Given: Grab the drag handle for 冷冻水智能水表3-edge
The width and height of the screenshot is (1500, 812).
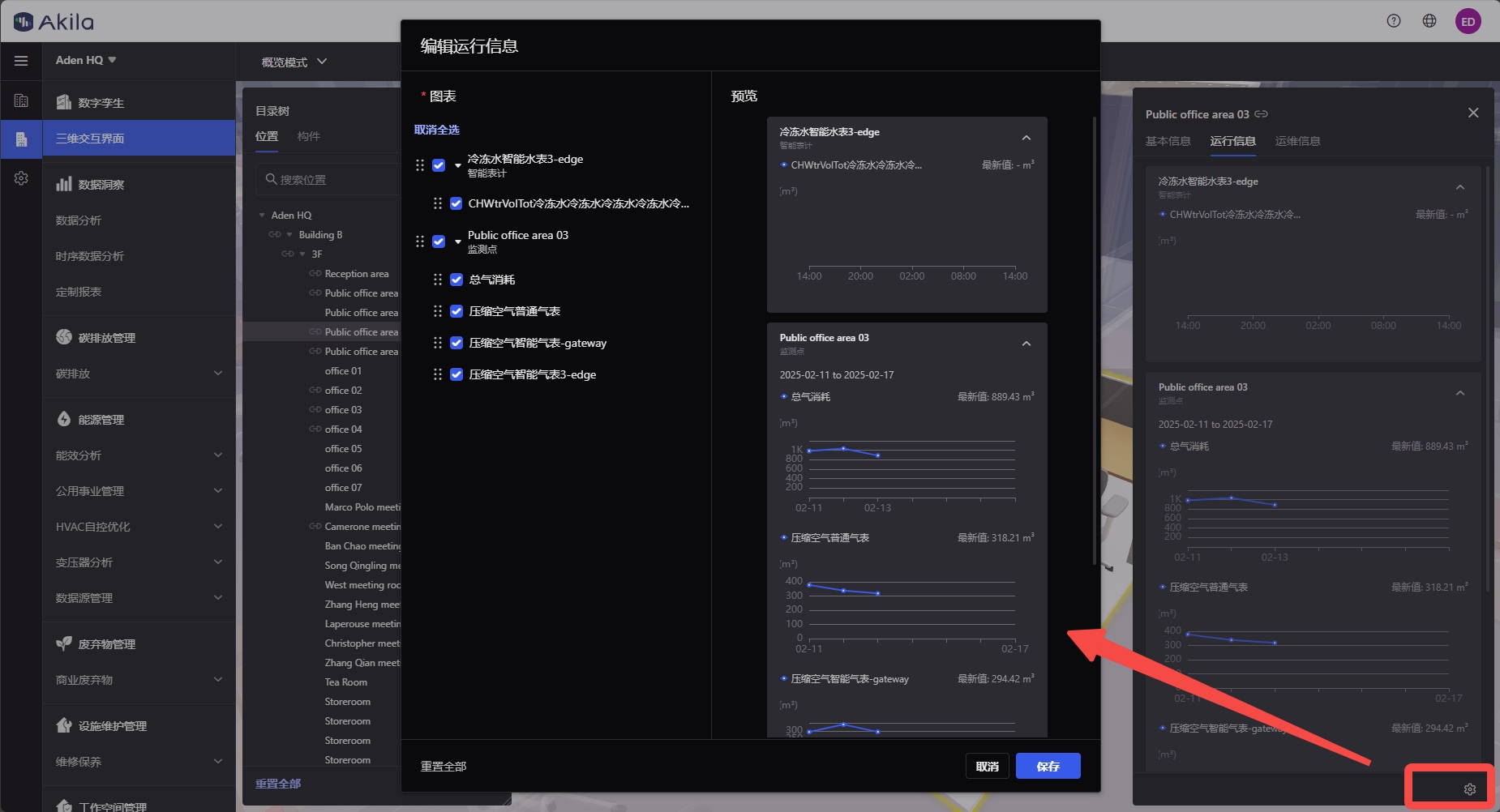Looking at the screenshot, I should (x=420, y=165).
